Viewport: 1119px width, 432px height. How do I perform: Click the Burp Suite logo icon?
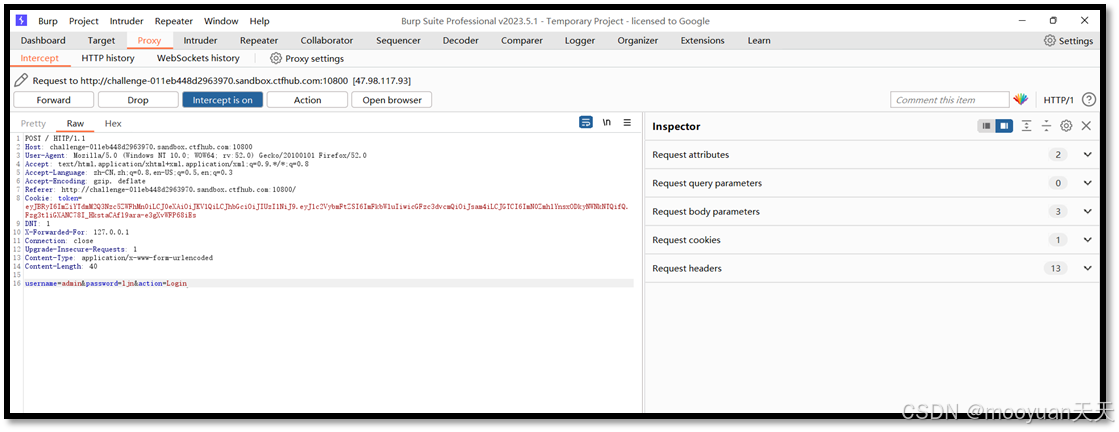21,21
